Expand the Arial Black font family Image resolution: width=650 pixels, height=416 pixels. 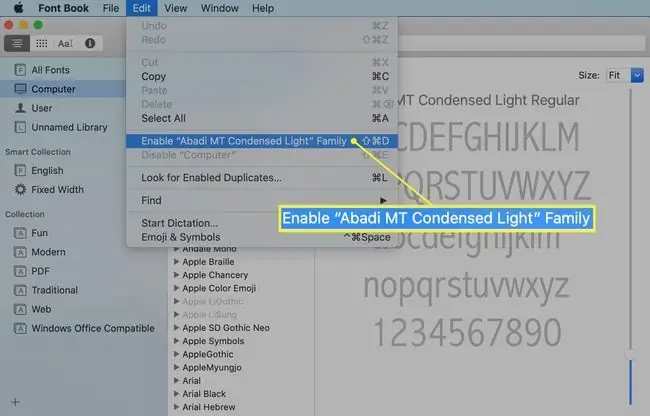coord(176,394)
